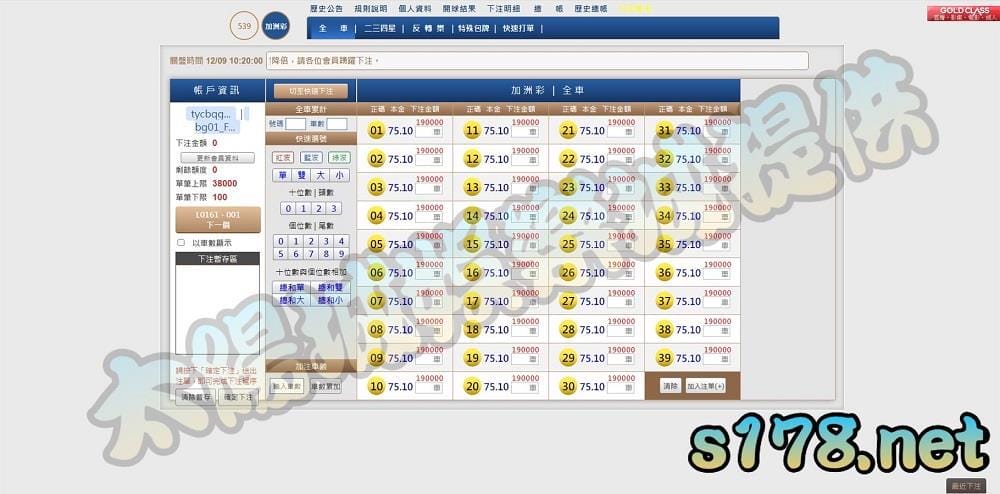The image size is (1000, 494).
Task: Select the 539 lottery circle icon
Action: point(244,26)
